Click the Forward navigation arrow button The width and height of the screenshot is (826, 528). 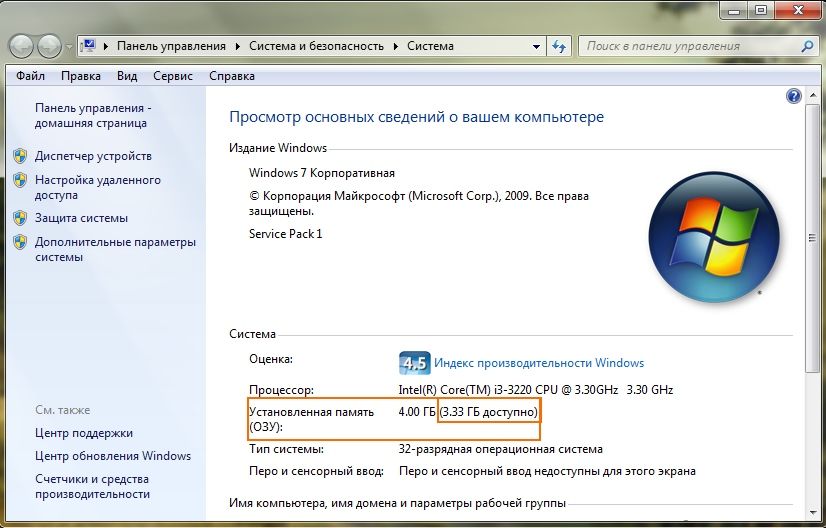[49, 46]
